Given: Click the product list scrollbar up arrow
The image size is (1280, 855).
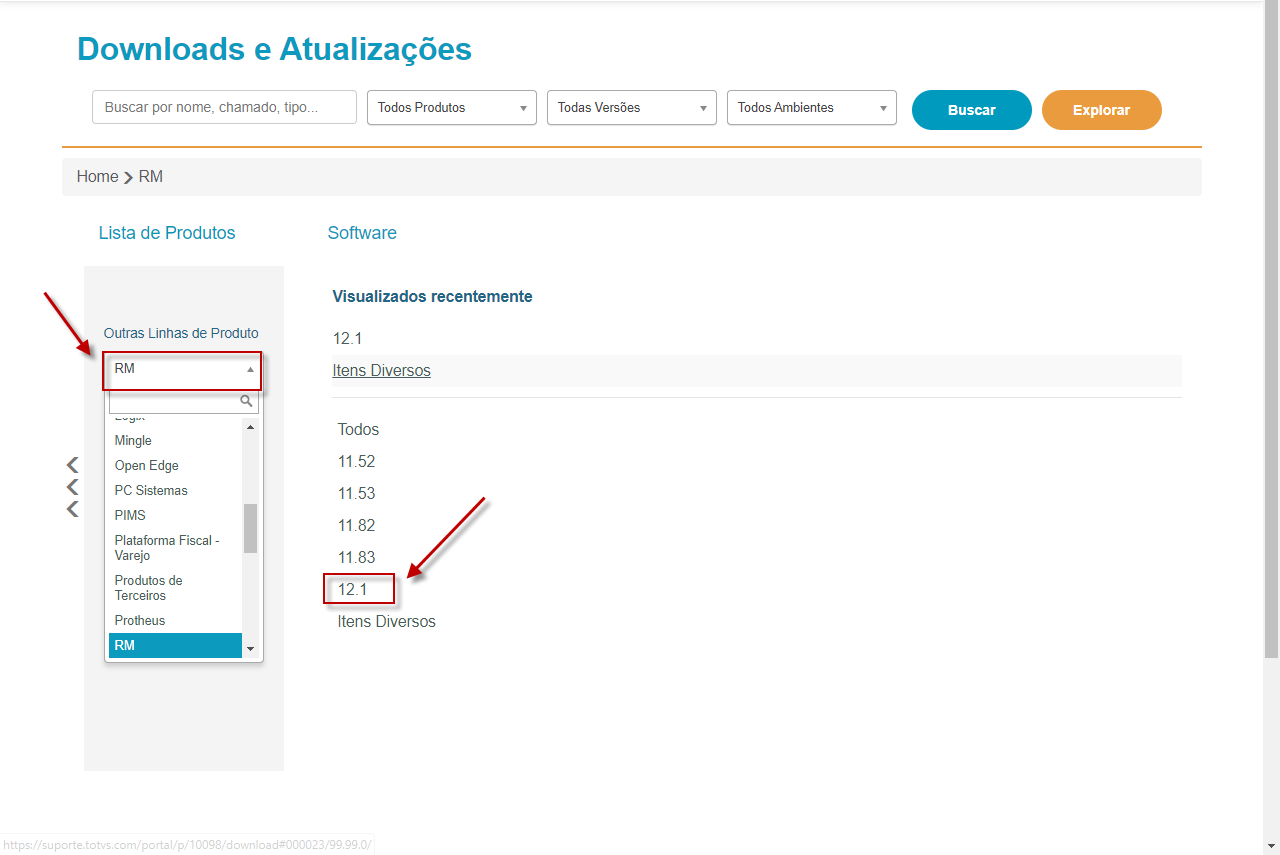Looking at the screenshot, I should pos(250,428).
